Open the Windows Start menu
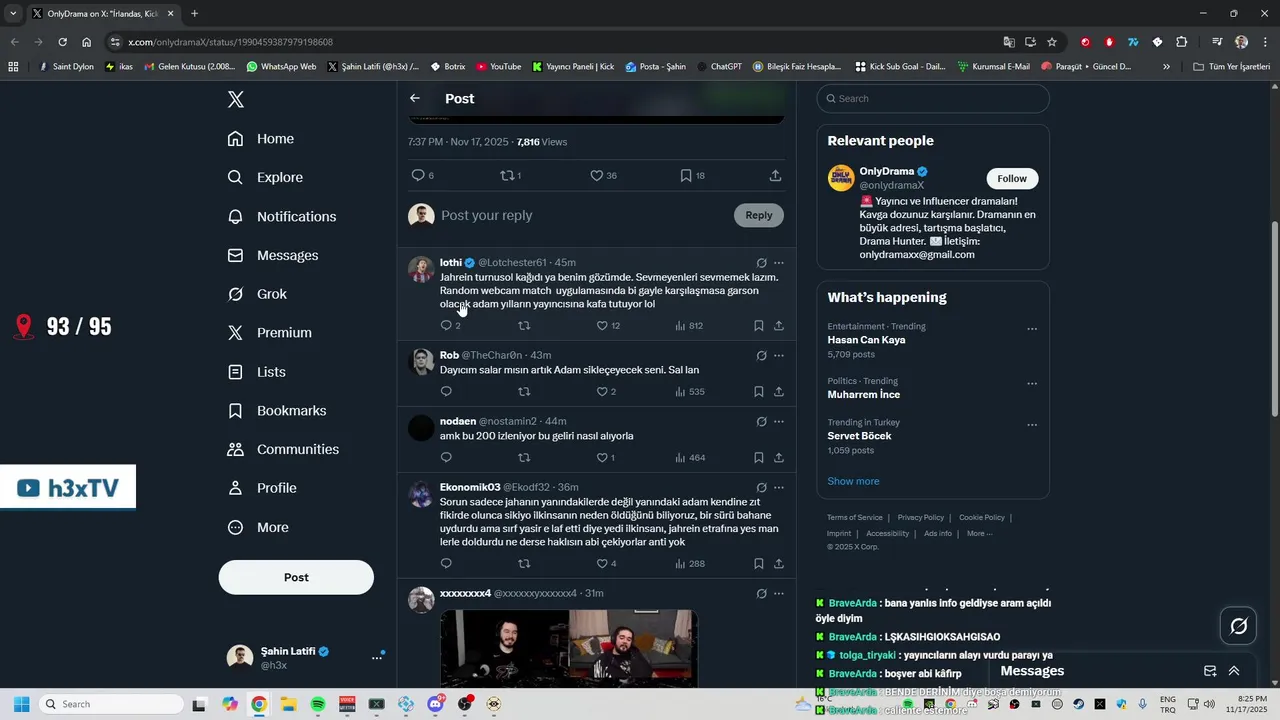 coord(21,704)
